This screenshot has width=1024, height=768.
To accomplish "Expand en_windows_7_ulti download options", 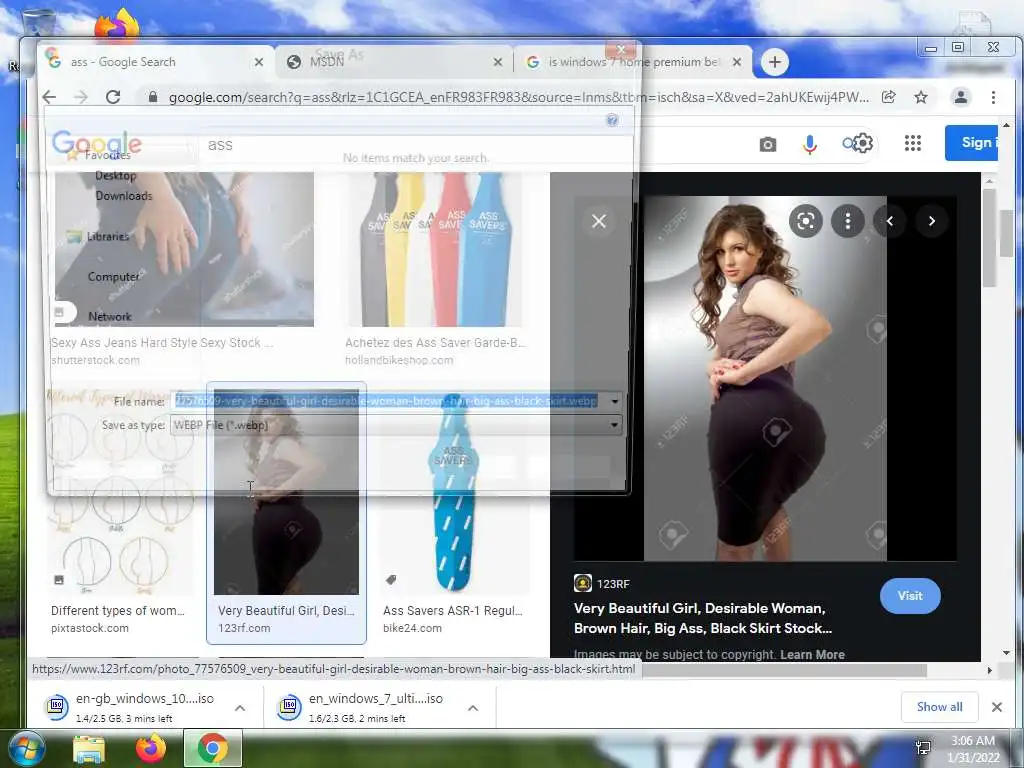I will 473,708.
